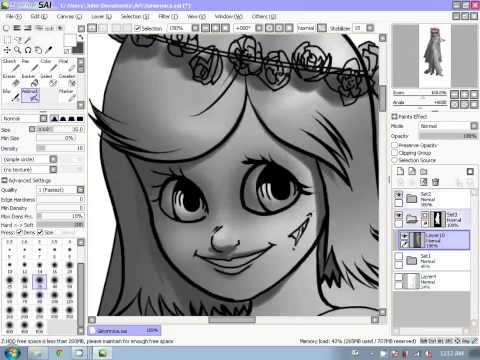Choose the Eraser brush
This screenshot has height=360, width=480.
click(x=11, y=80)
